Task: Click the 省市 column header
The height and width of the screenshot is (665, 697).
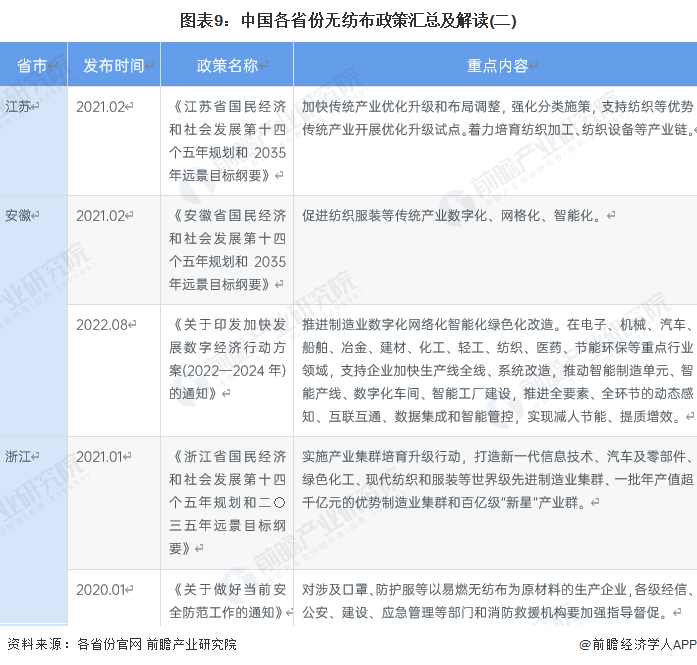Action: (33, 65)
